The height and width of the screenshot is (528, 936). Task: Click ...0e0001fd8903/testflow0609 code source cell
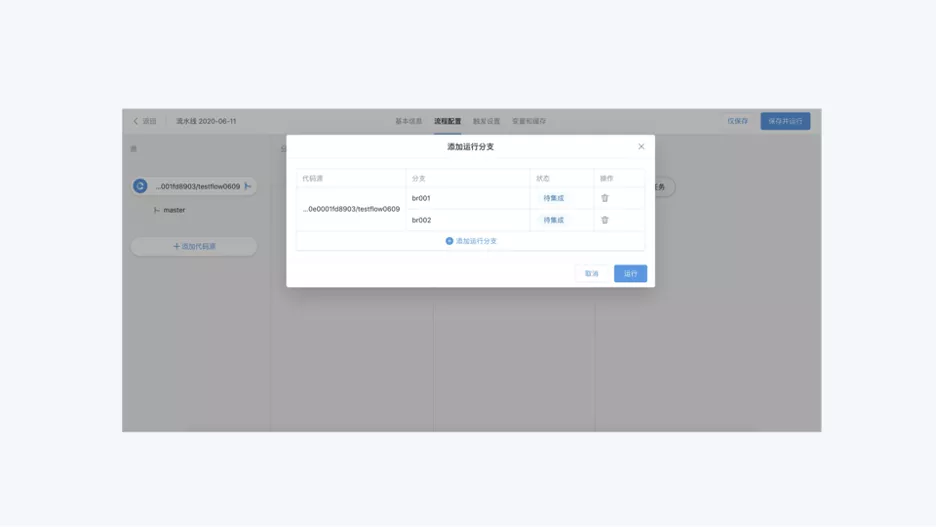(351, 209)
